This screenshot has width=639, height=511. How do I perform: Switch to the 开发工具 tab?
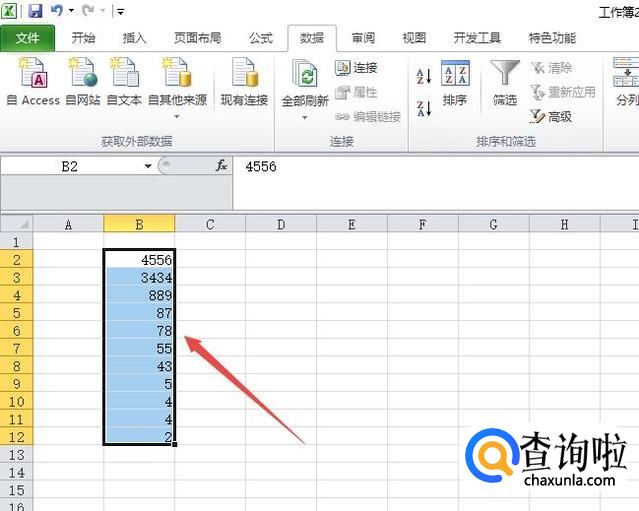(x=477, y=38)
